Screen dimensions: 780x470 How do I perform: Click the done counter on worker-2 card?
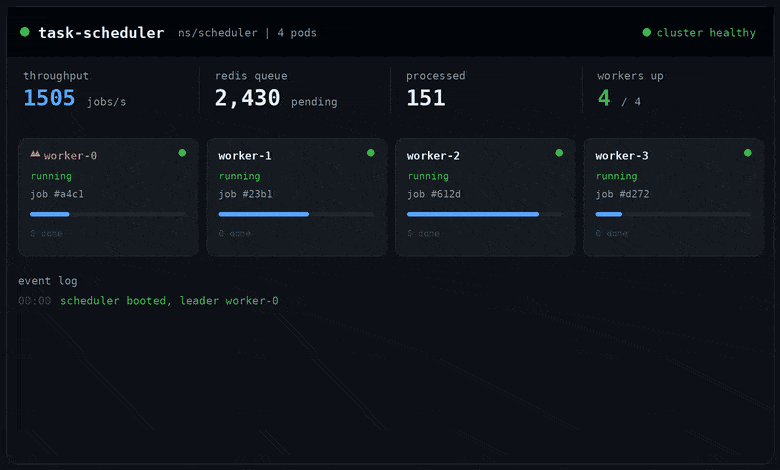point(423,233)
